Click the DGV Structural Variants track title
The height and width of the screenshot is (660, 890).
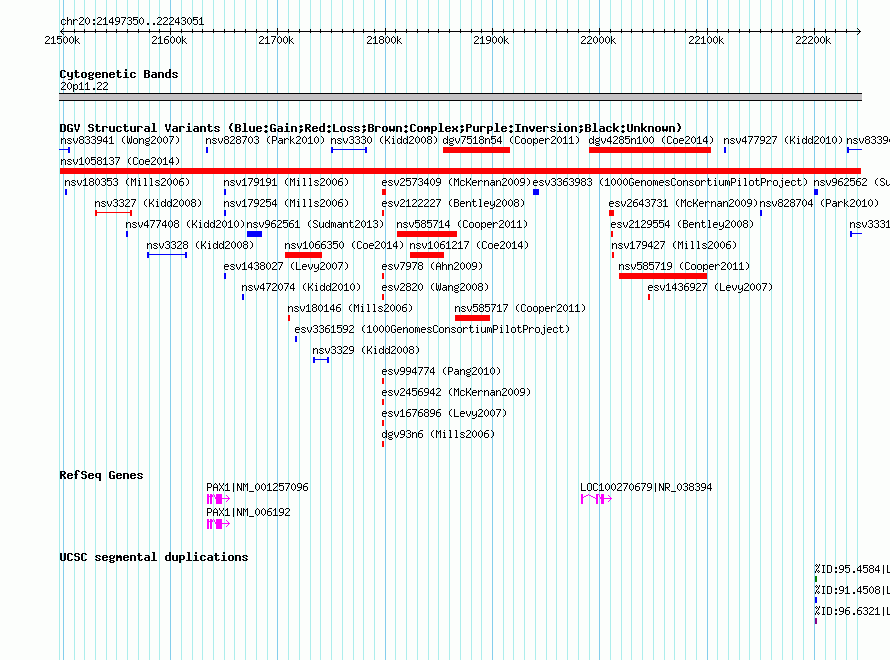tap(370, 128)
